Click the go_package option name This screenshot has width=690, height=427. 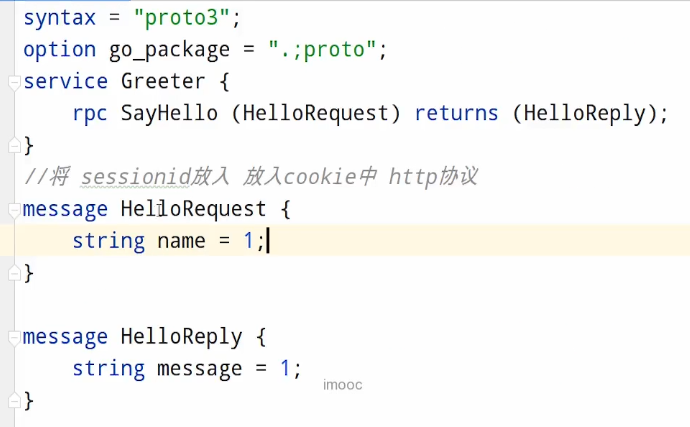tap(169, 51)
